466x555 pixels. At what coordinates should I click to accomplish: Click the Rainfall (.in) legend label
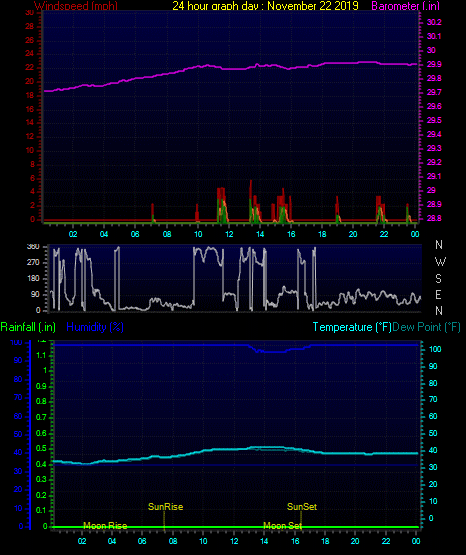click(x=28, y=327)
